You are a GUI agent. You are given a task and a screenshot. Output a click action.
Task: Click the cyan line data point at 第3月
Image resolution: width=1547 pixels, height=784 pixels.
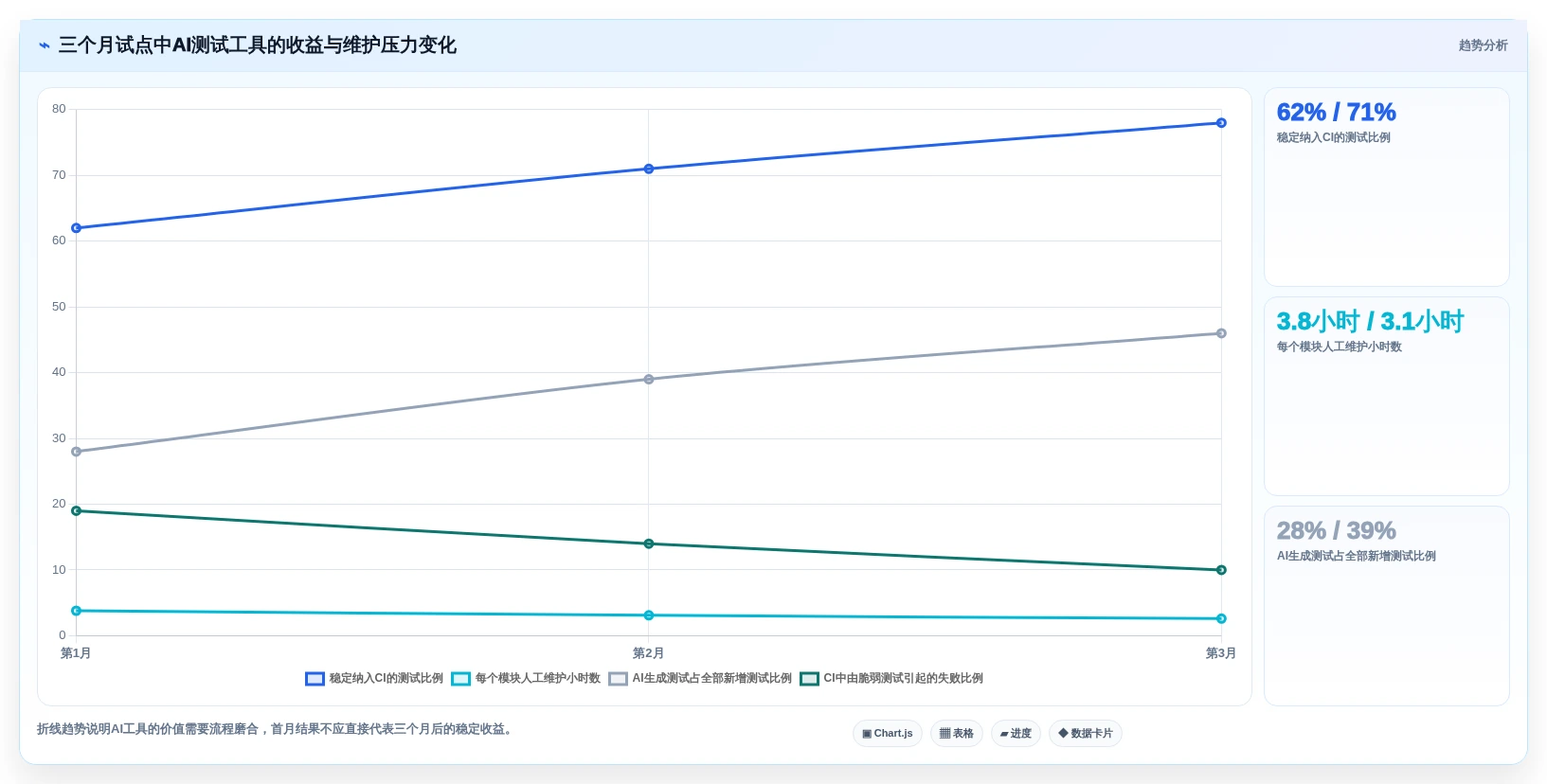click(x=1221, y=619)
